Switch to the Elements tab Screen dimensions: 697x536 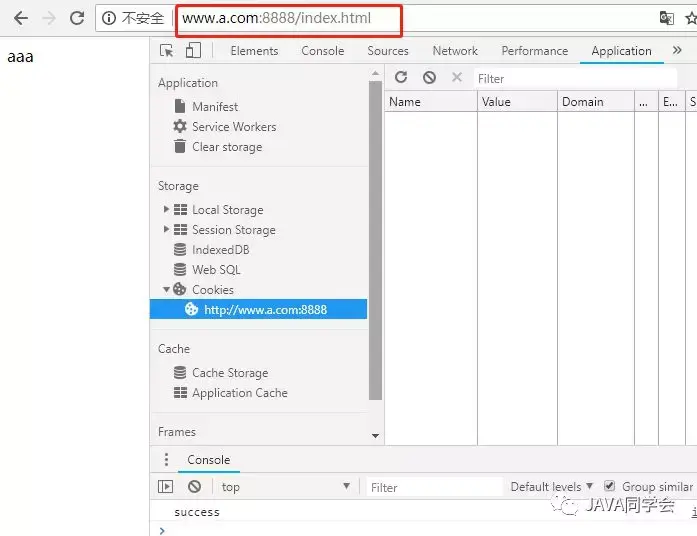pyautogui.click(x=254, y=51)
